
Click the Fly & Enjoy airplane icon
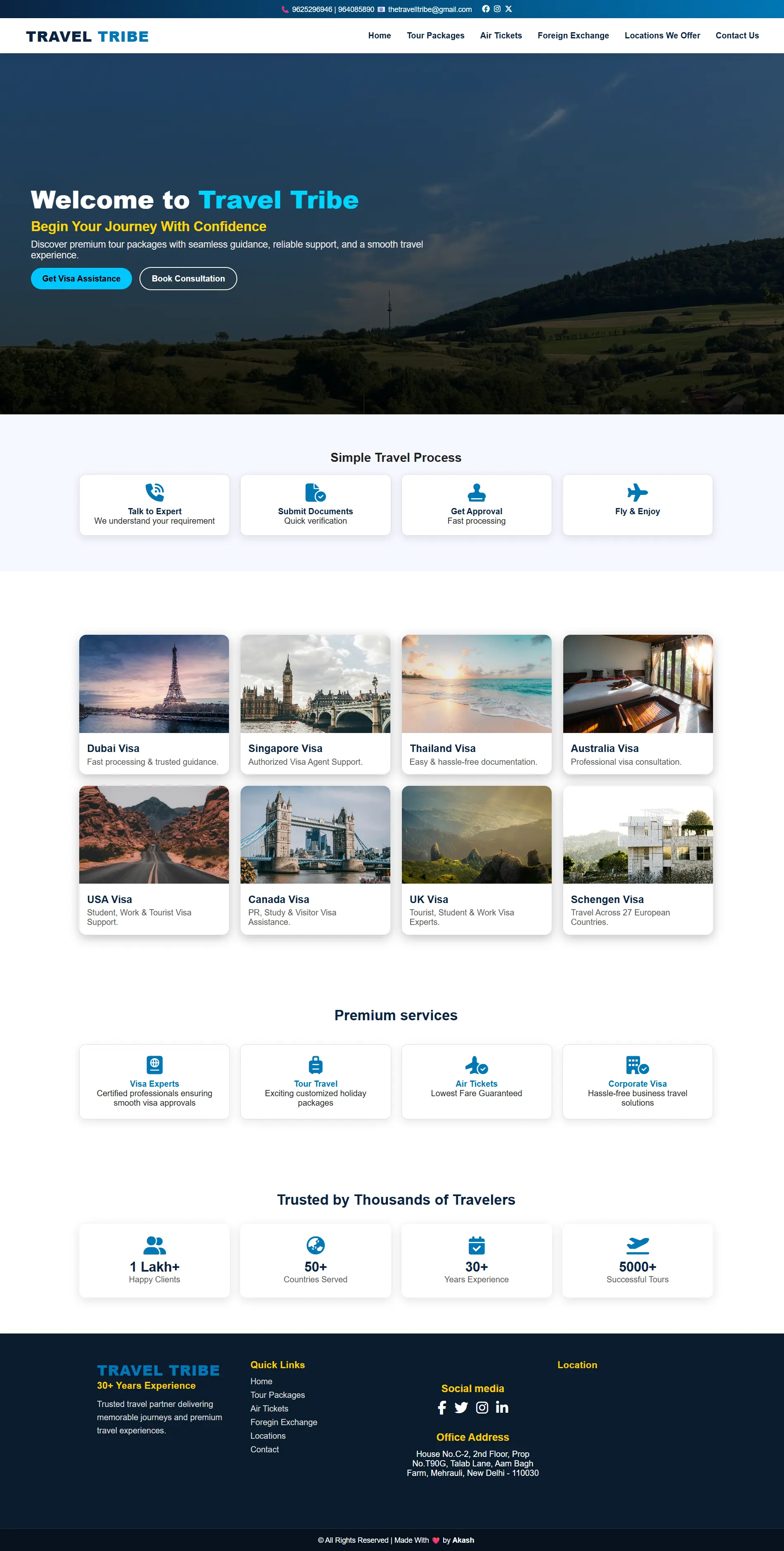(637, 492)
